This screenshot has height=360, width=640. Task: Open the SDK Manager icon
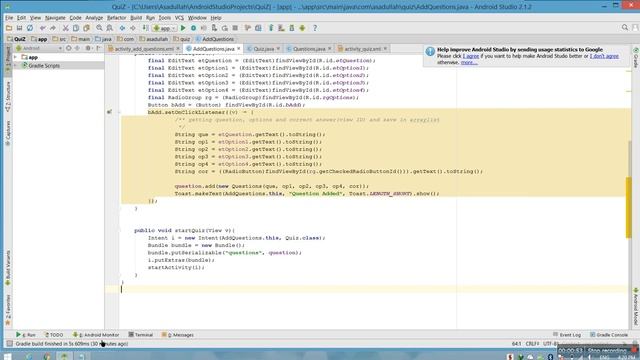click(x=292, y=28)
